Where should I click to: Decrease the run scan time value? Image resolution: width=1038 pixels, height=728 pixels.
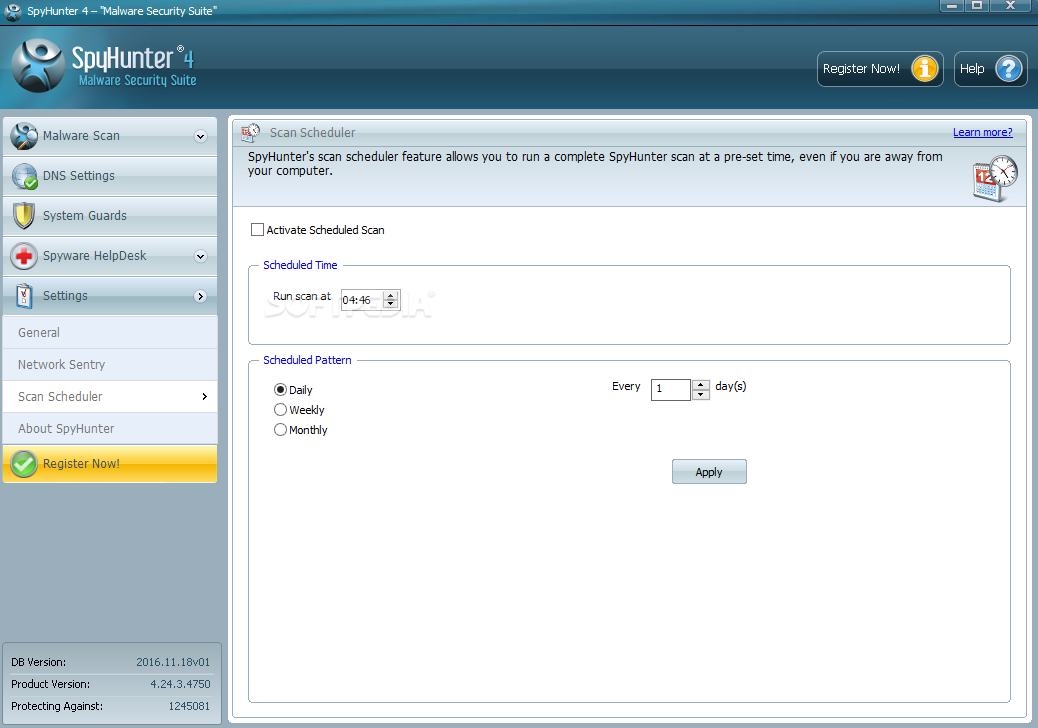pos(391,304)
